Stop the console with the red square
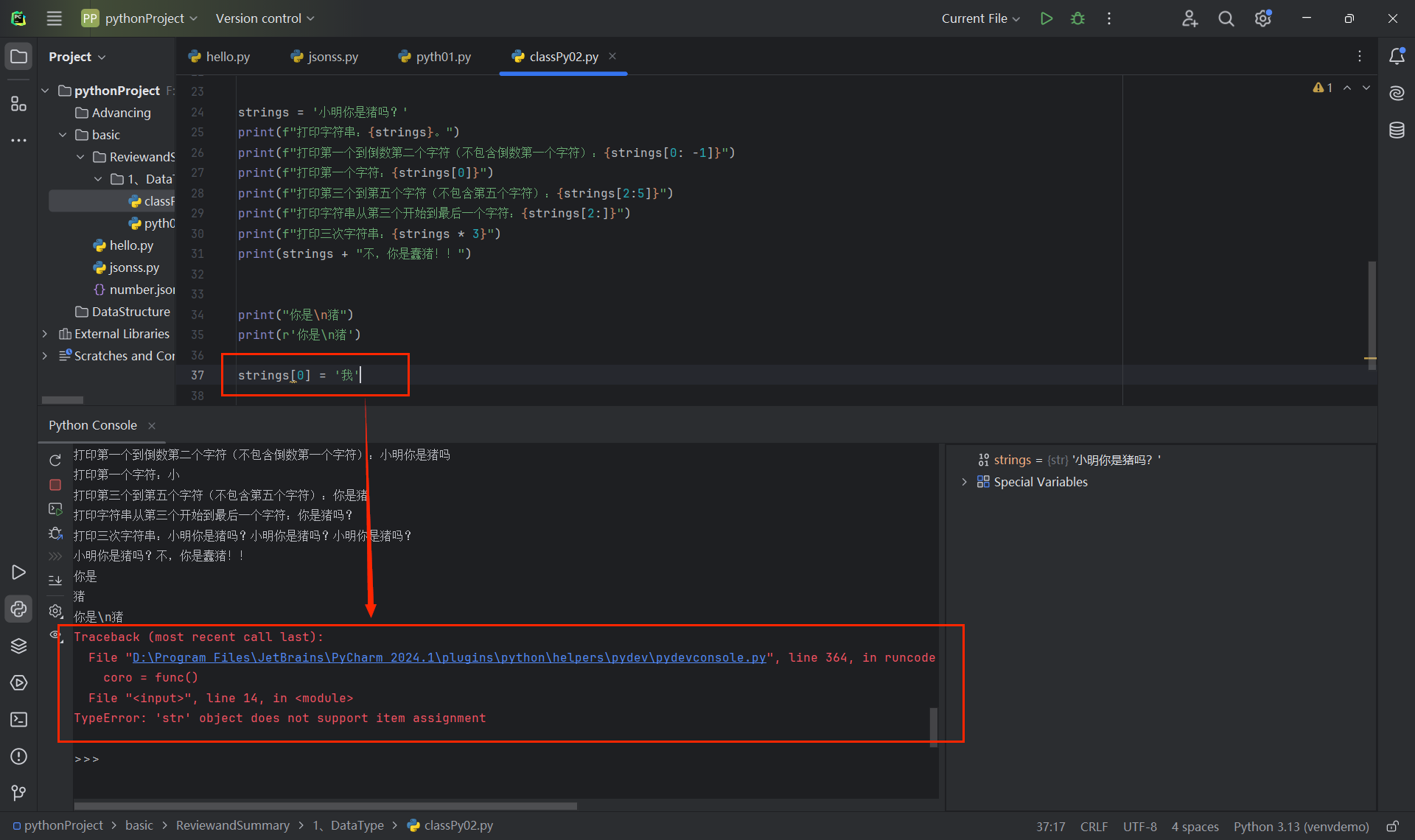The width and height of the screenshot is (1415, 840). coord(55,485)
